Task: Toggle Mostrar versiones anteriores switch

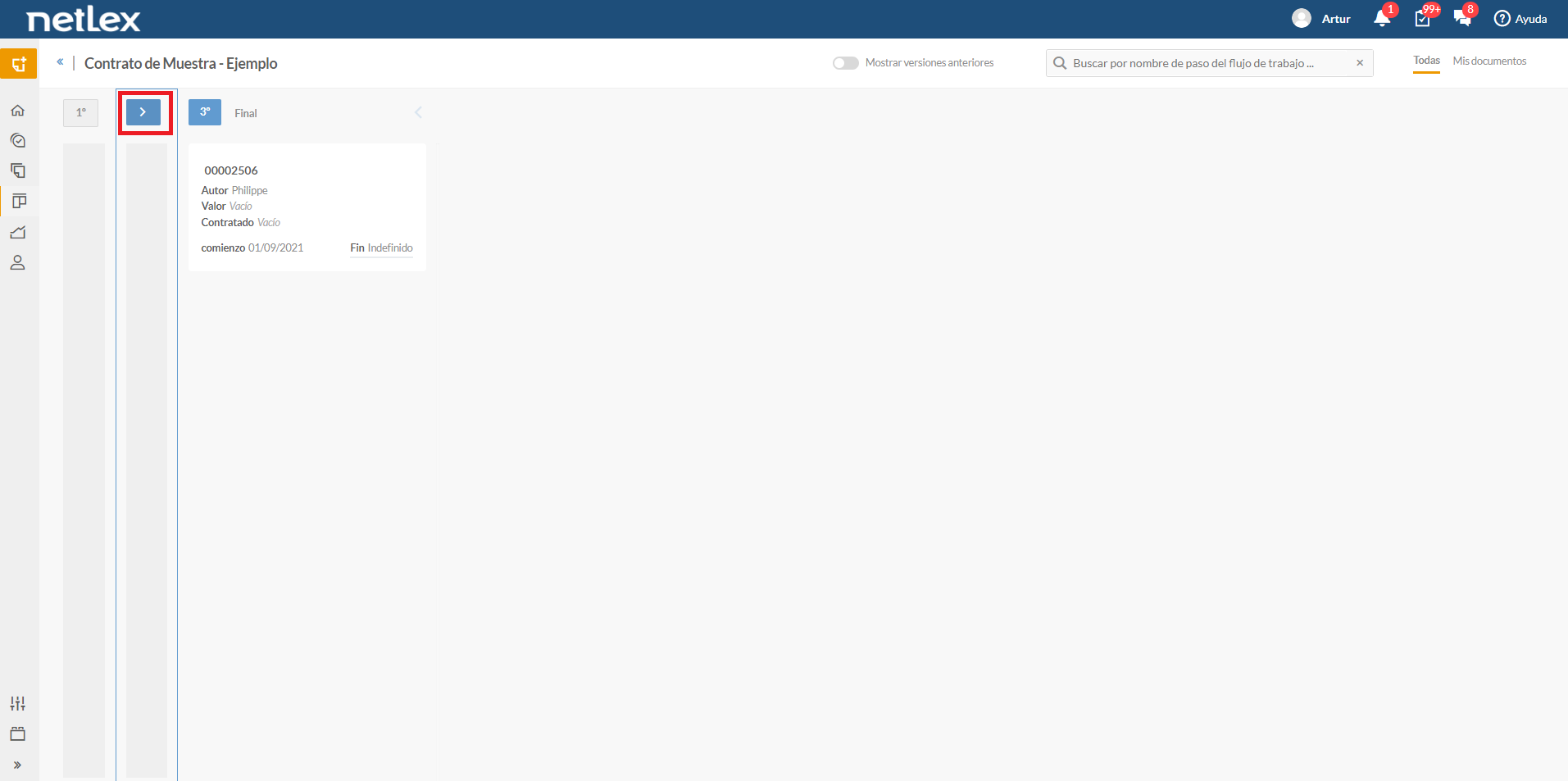Action: 845,63
